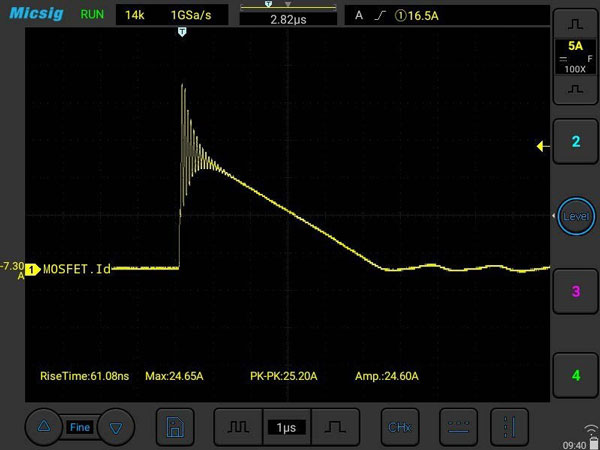Toggle channel 2 on
The image size is (600, 450).
[575, 142]
